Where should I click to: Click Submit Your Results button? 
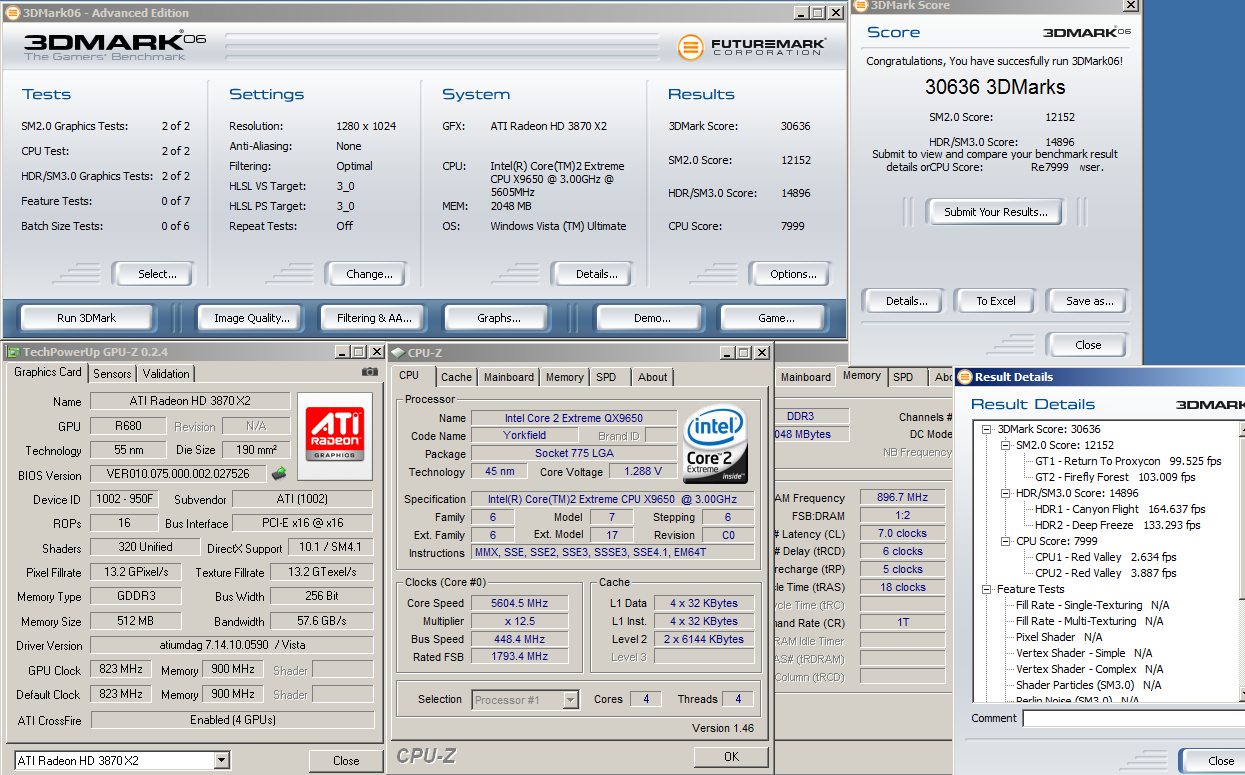[996, 212]
